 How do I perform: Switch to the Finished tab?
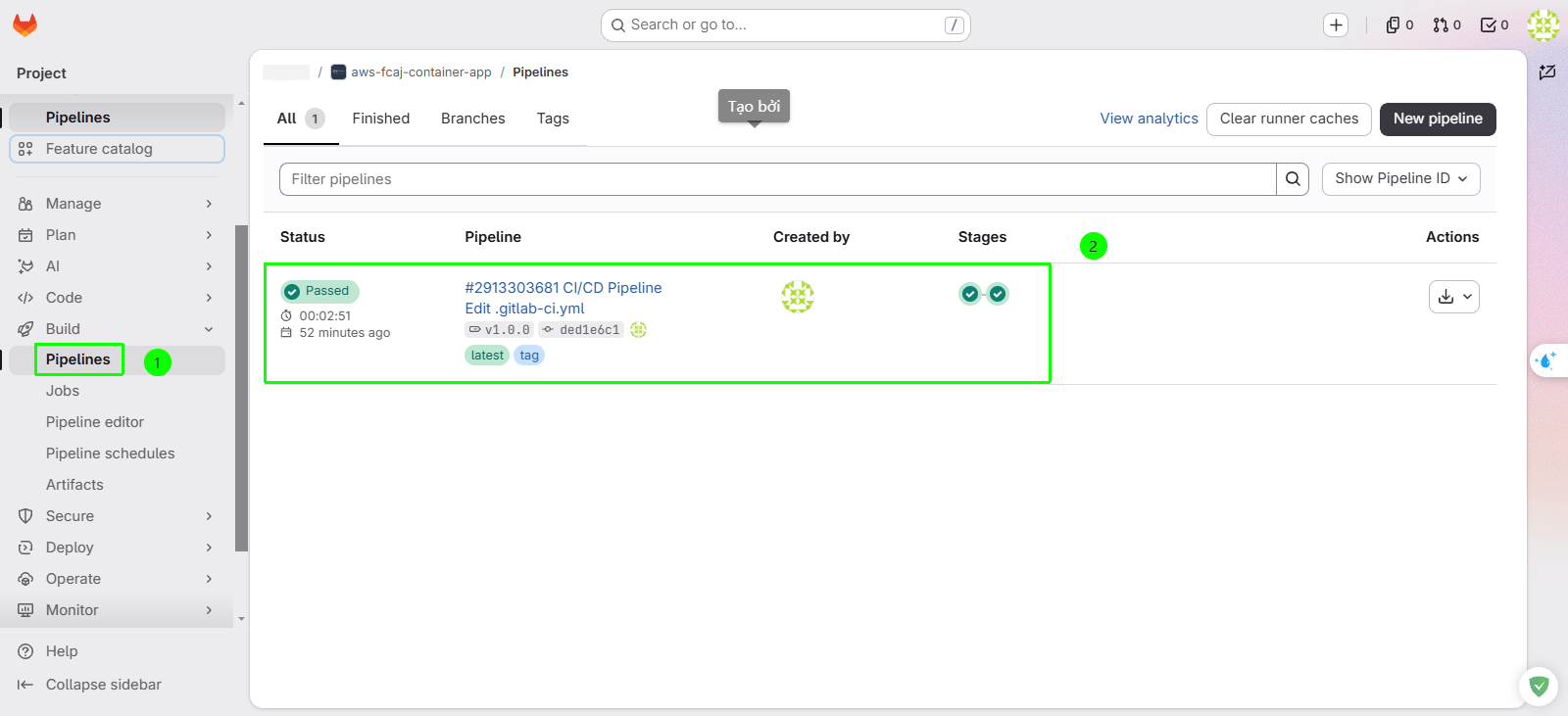pos(381,119)
